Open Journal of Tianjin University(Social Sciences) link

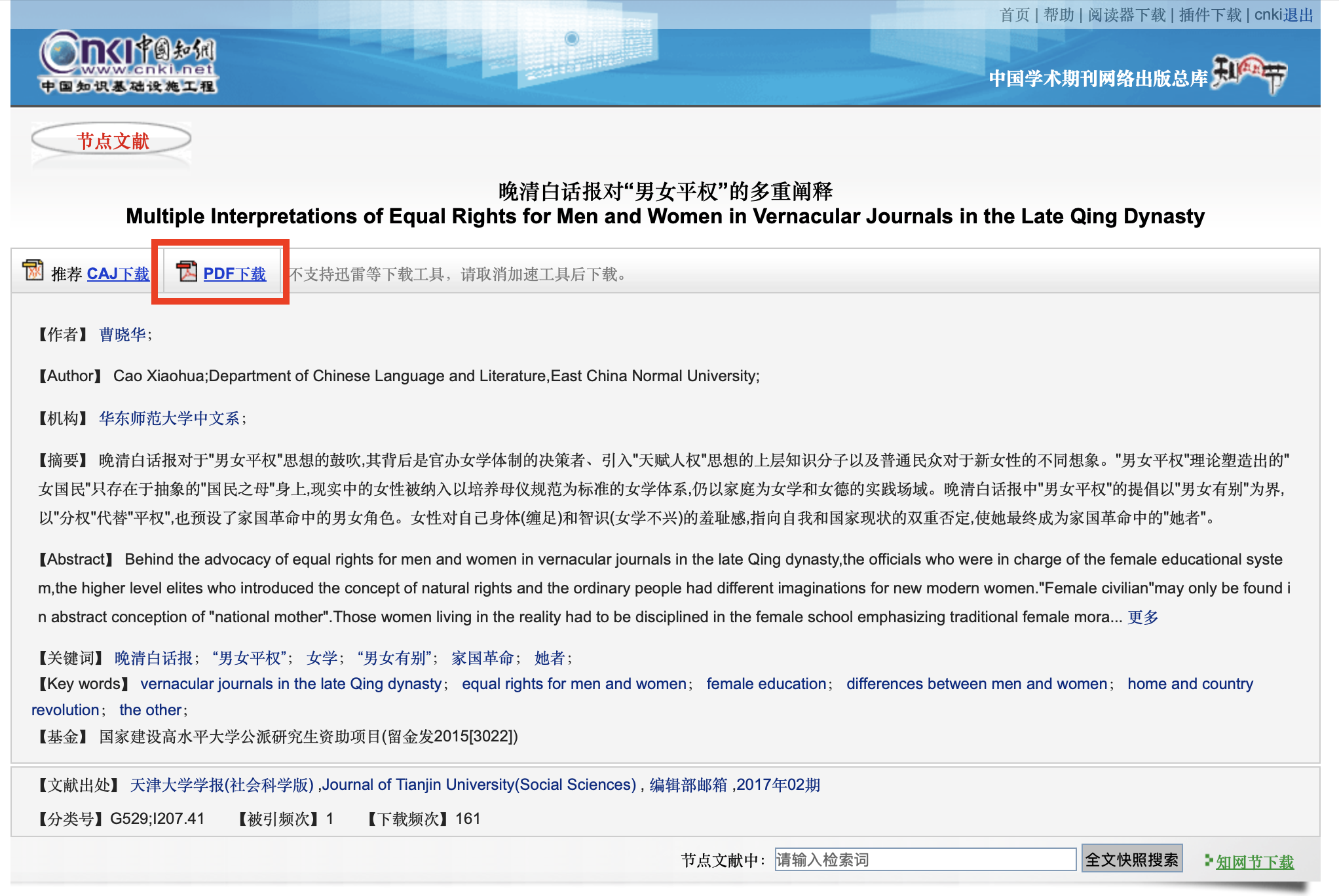[479, 785]
